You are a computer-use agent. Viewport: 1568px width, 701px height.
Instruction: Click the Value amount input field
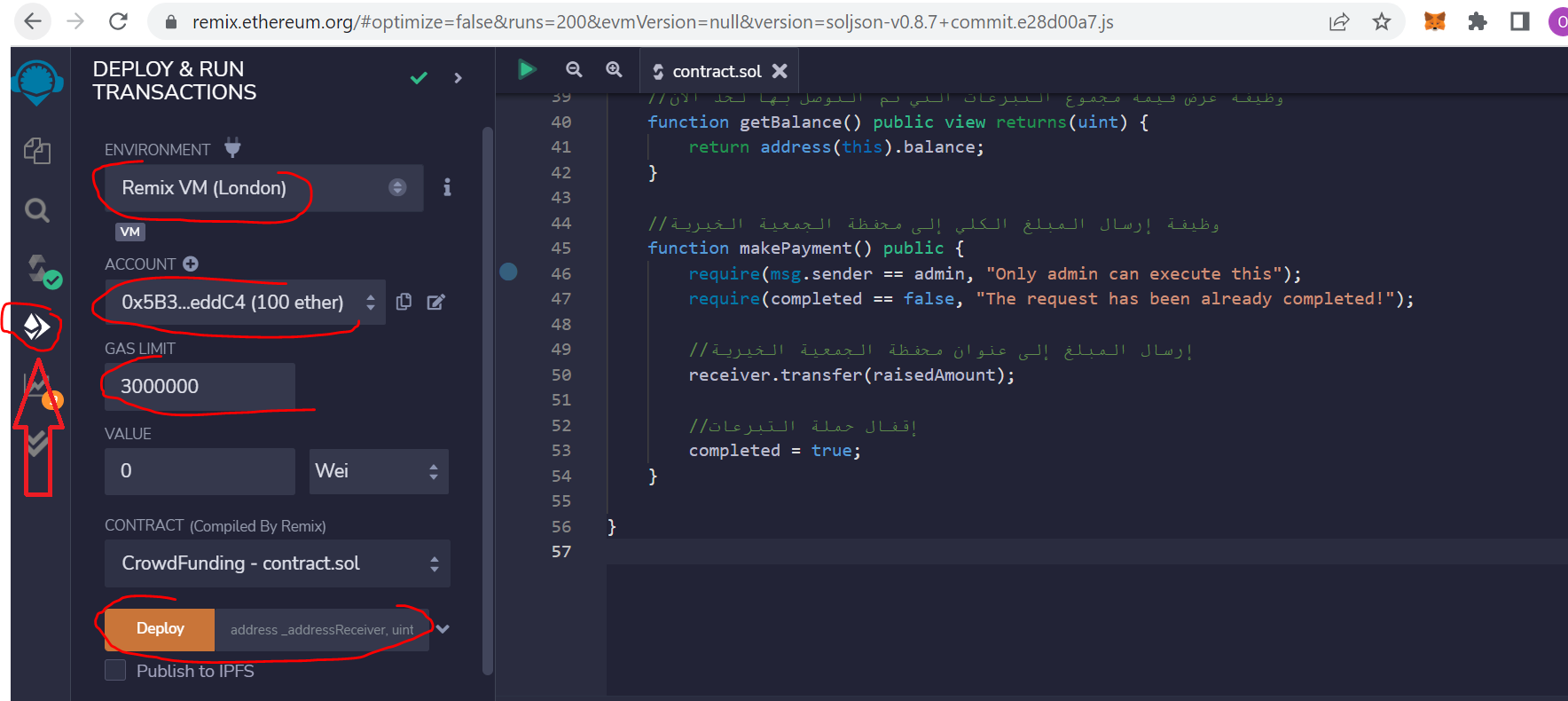(200, 471)
